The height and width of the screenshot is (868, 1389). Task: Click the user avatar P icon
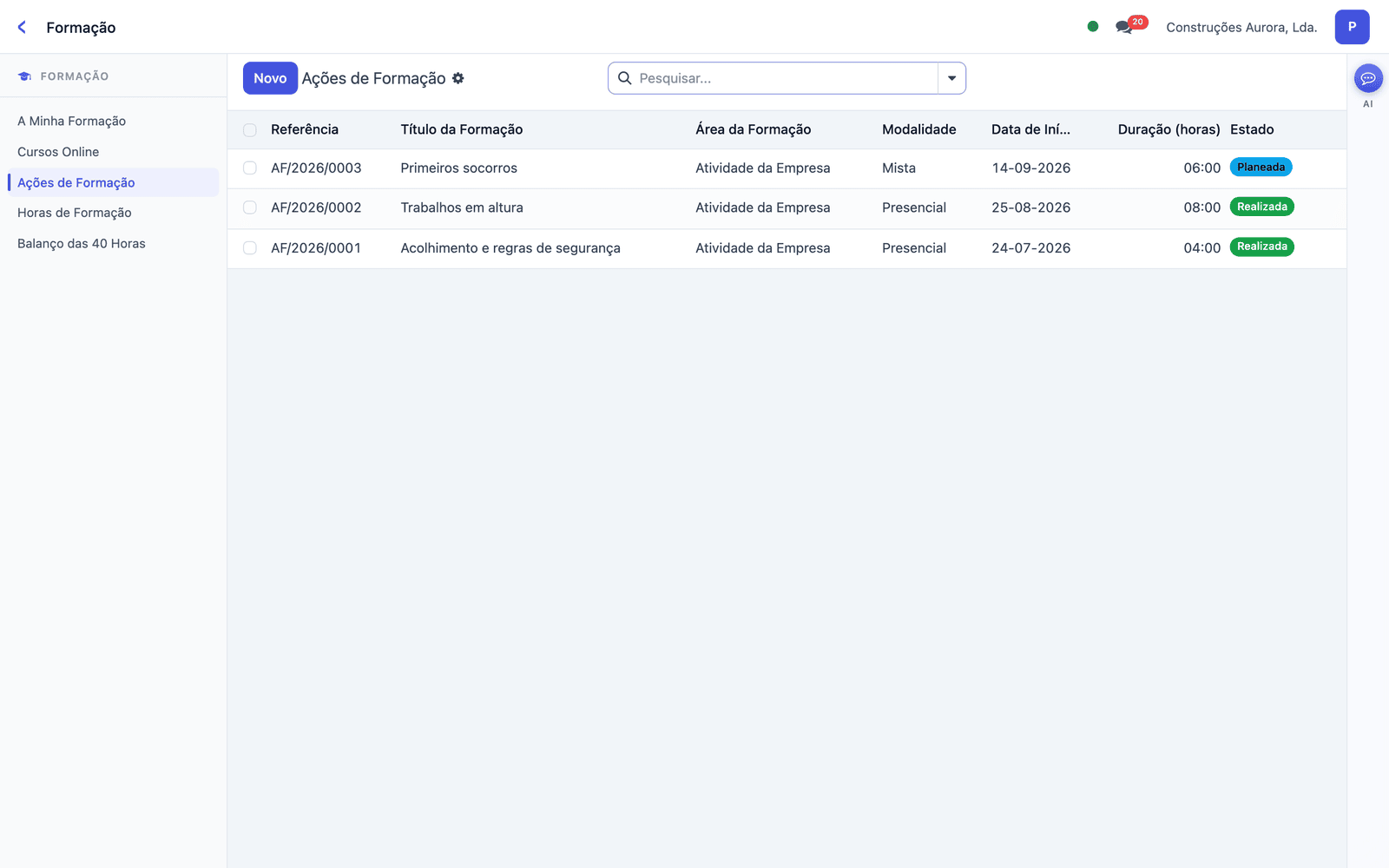(x=1352, y=27)
